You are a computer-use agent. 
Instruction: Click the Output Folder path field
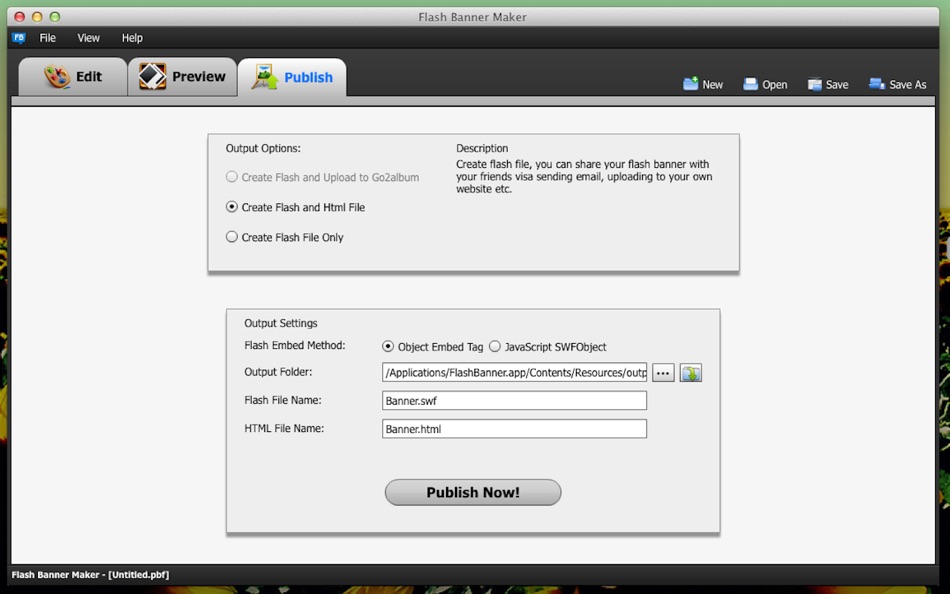514,373
